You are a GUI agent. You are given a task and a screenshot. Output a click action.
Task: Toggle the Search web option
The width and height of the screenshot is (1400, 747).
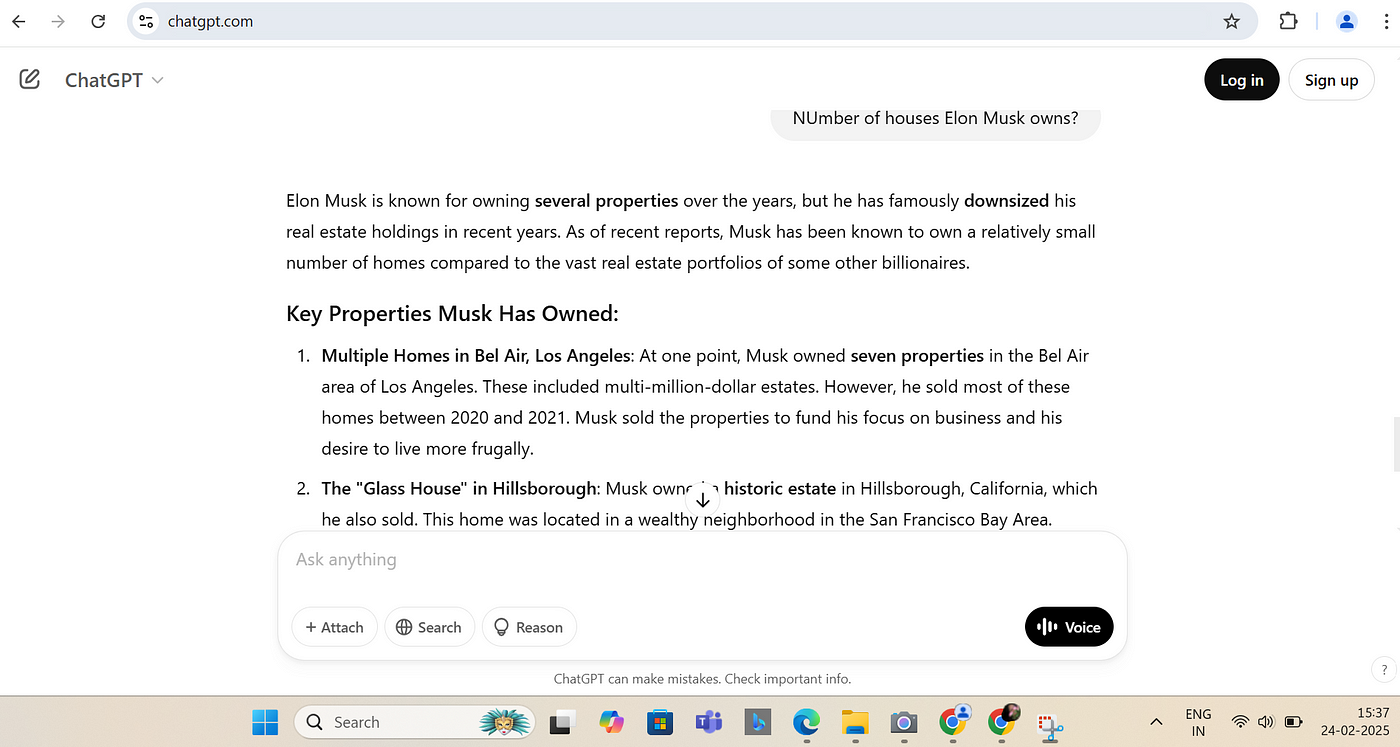click(429, 627)
